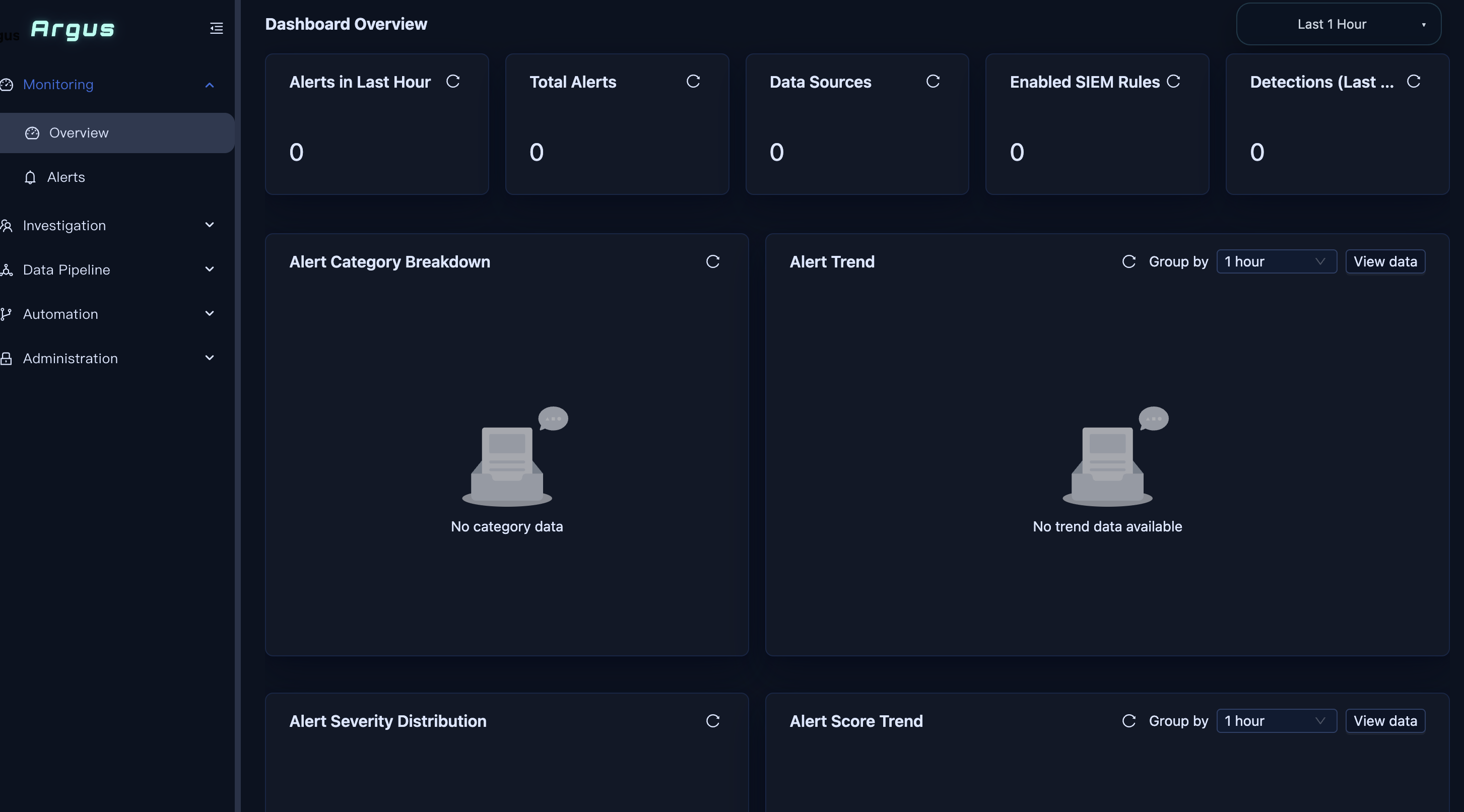
Task: Open the Alerts menu item
Action: (x=116, y=177)
